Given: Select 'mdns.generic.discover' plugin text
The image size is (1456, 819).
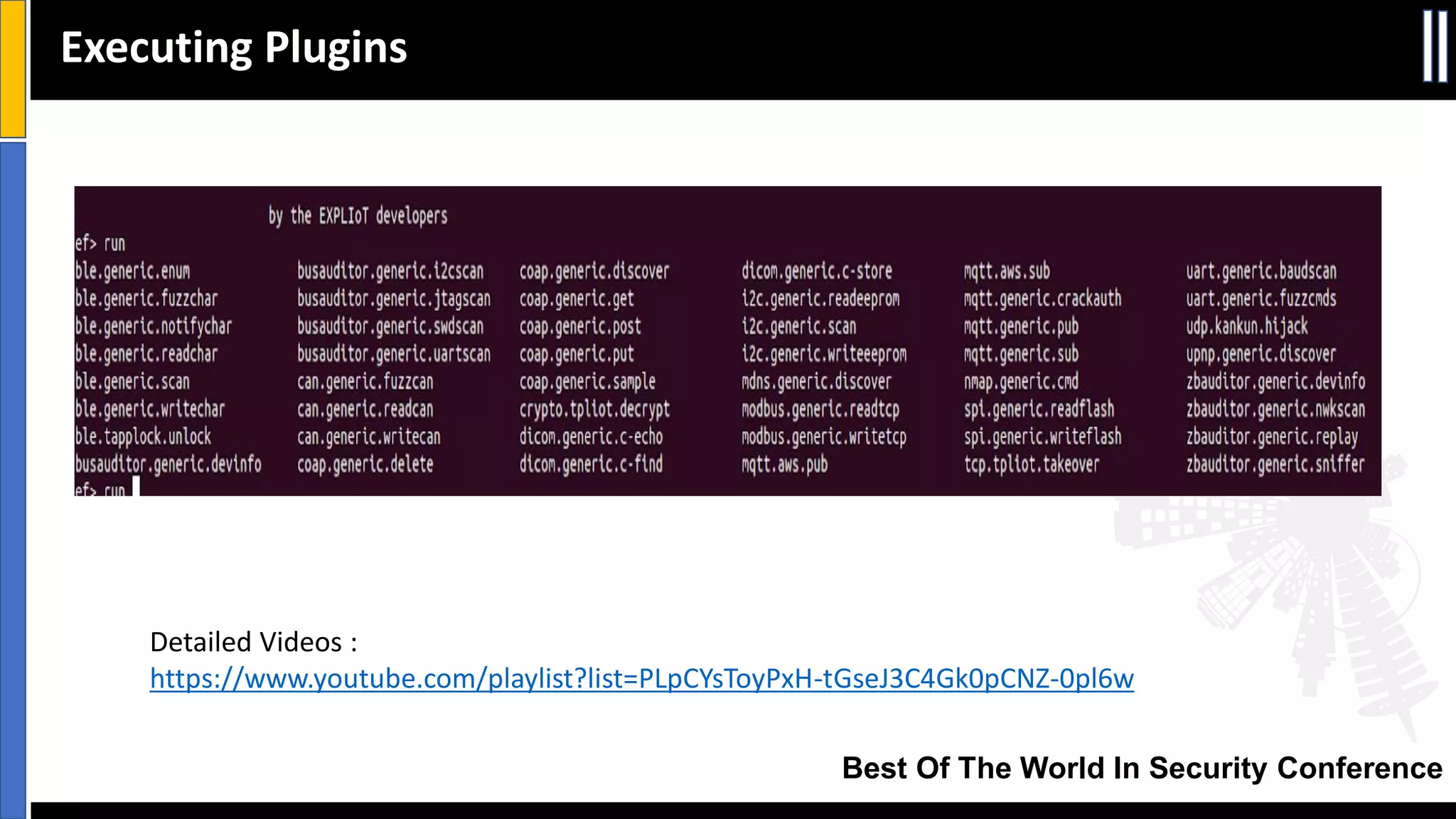Looking at the screenshot, I should [817, 382].
